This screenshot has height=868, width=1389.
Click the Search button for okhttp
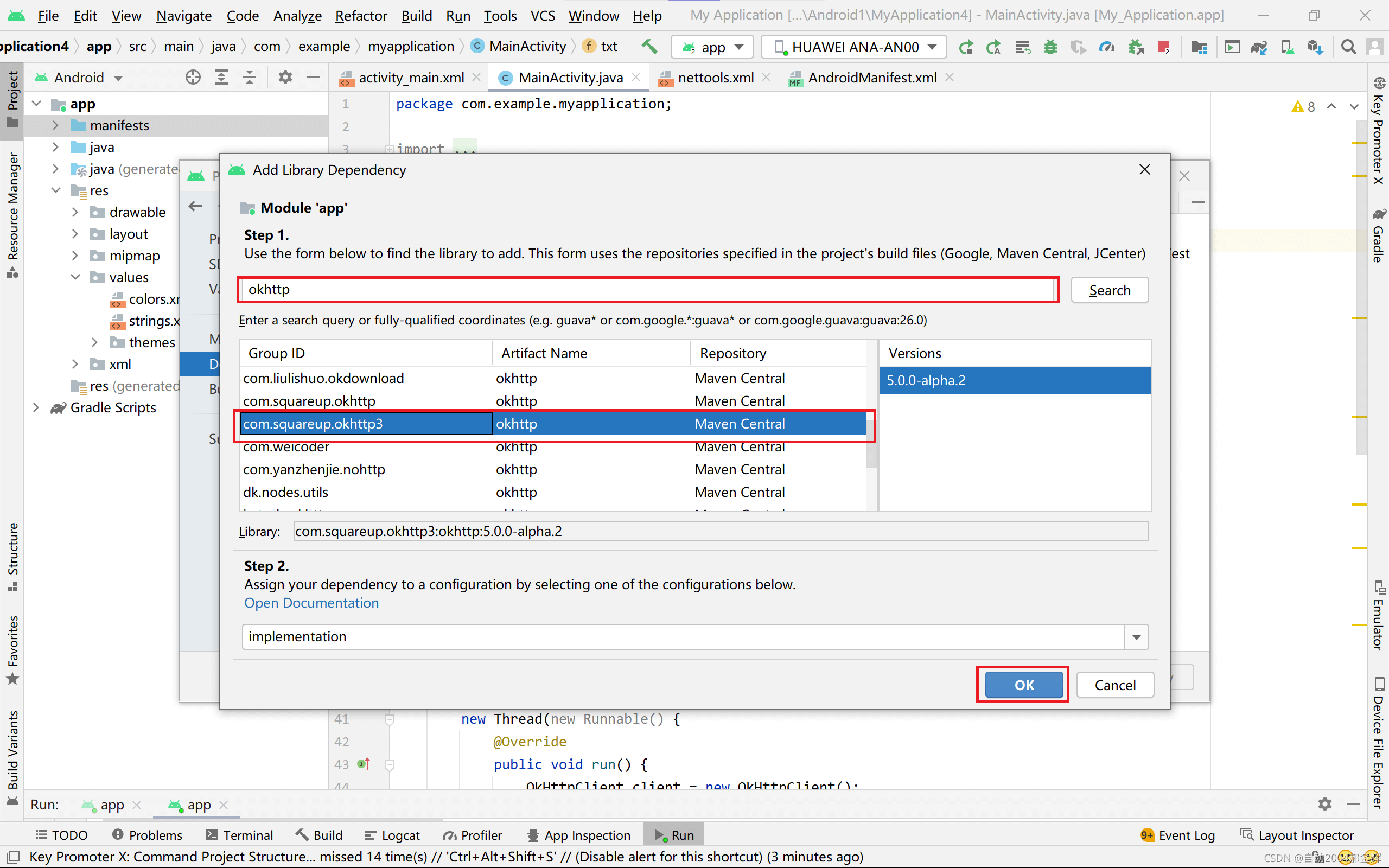point(1110,290)
